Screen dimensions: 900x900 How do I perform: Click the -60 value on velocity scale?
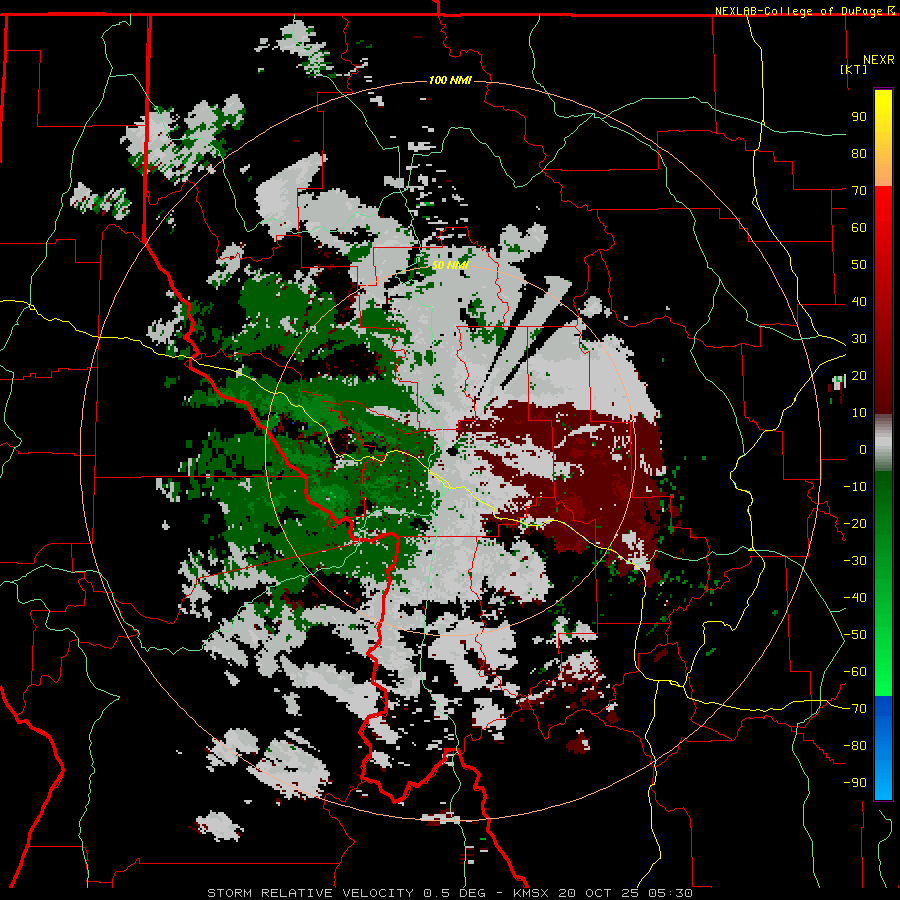[x=855, y=672]
